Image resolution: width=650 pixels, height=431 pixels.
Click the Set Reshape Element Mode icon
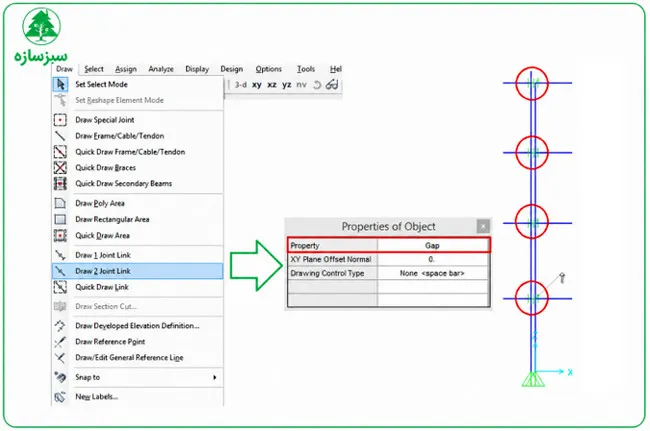coord(61,100)
